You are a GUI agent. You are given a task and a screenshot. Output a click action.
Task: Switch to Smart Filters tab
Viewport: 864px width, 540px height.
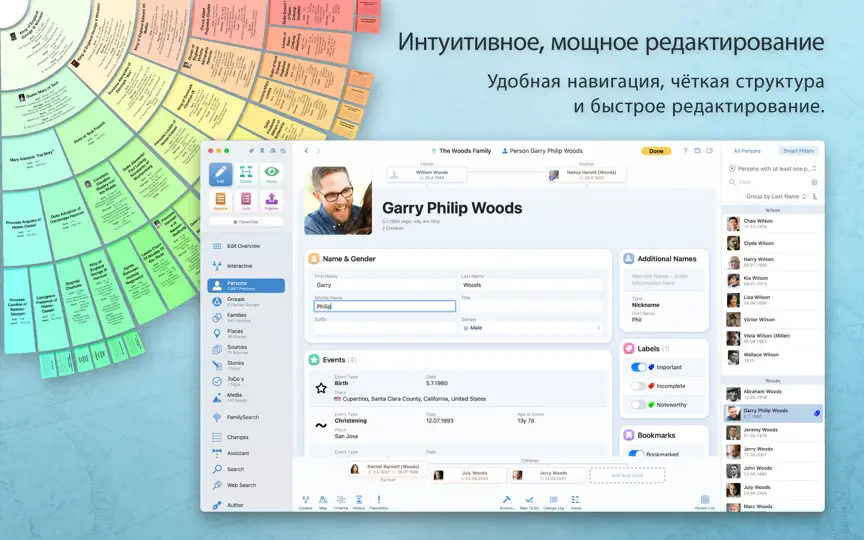798,151
